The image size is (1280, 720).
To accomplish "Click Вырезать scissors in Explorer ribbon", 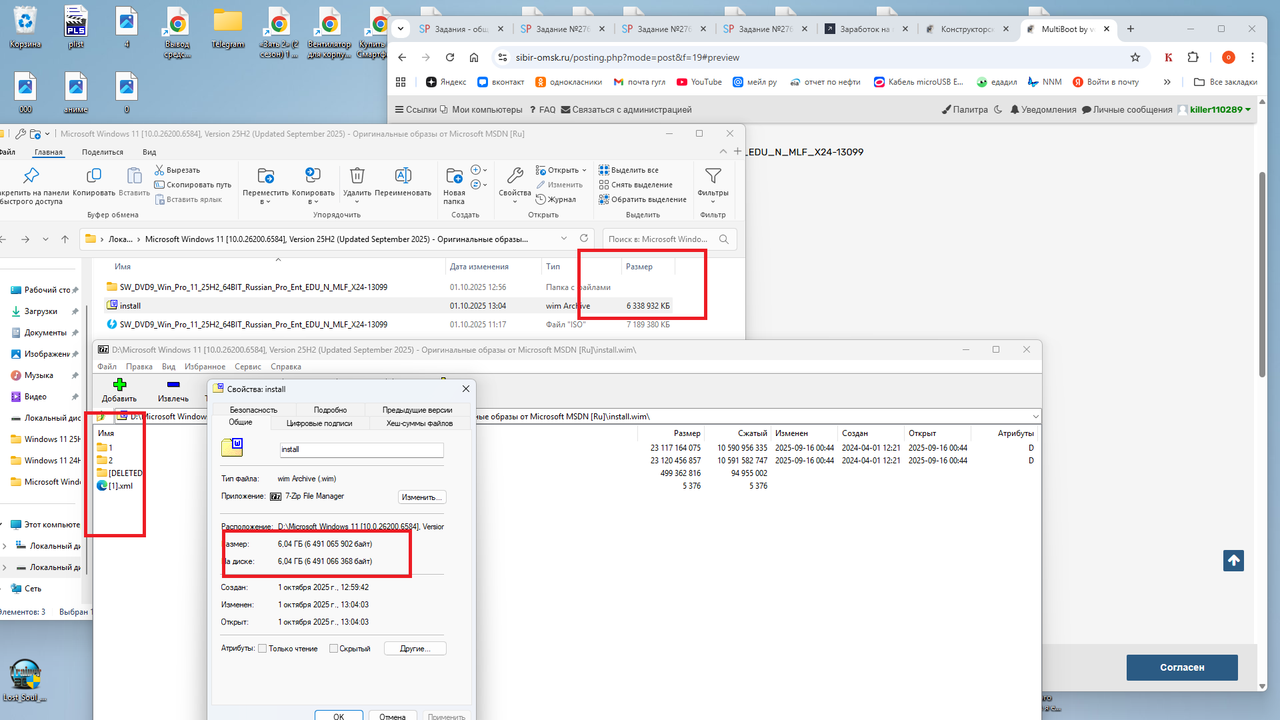I will point(178,170).
